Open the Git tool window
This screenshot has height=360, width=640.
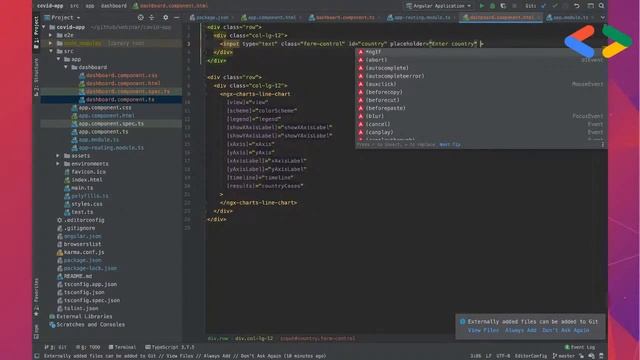(x=55, y=347)
